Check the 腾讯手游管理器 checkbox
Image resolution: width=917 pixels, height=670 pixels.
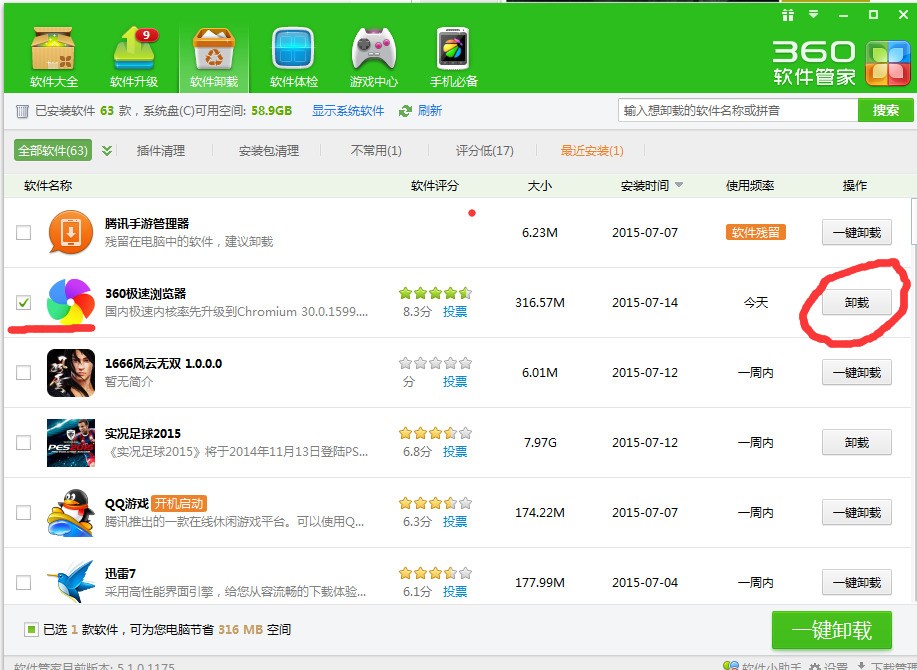pos(24,232)
